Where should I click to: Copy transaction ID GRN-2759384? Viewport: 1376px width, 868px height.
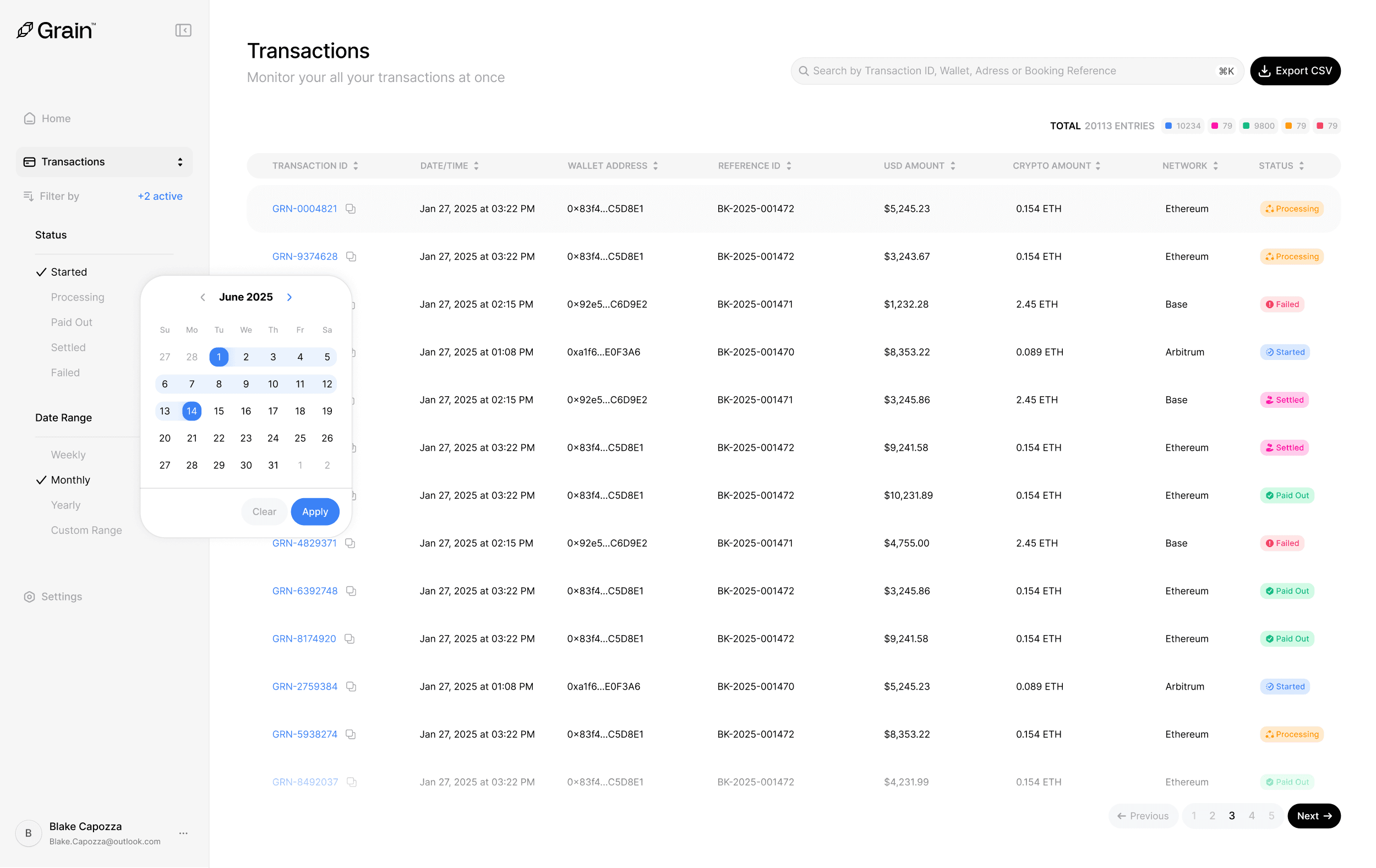pos(351,686)
